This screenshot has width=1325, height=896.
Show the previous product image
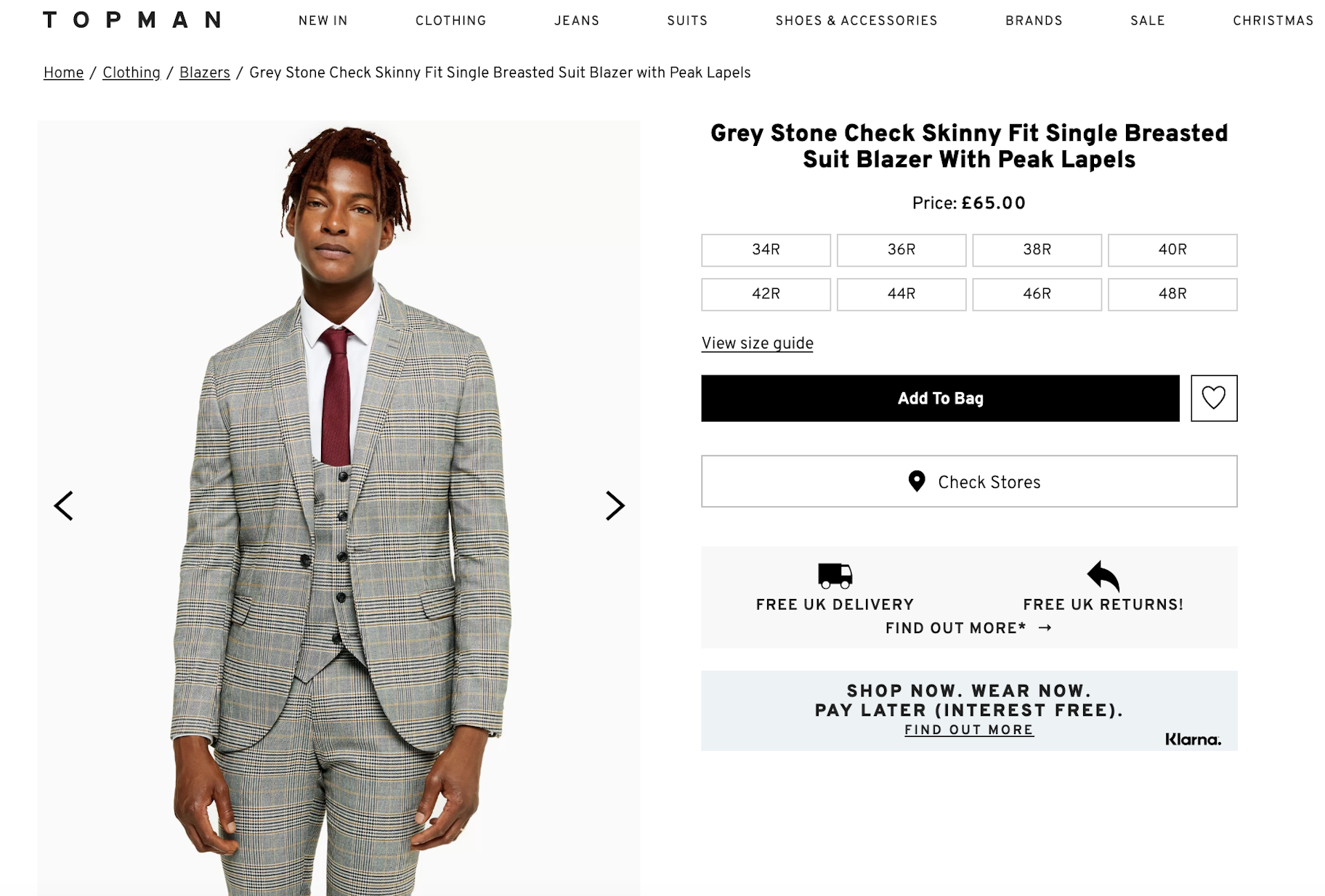coord(64,506)
